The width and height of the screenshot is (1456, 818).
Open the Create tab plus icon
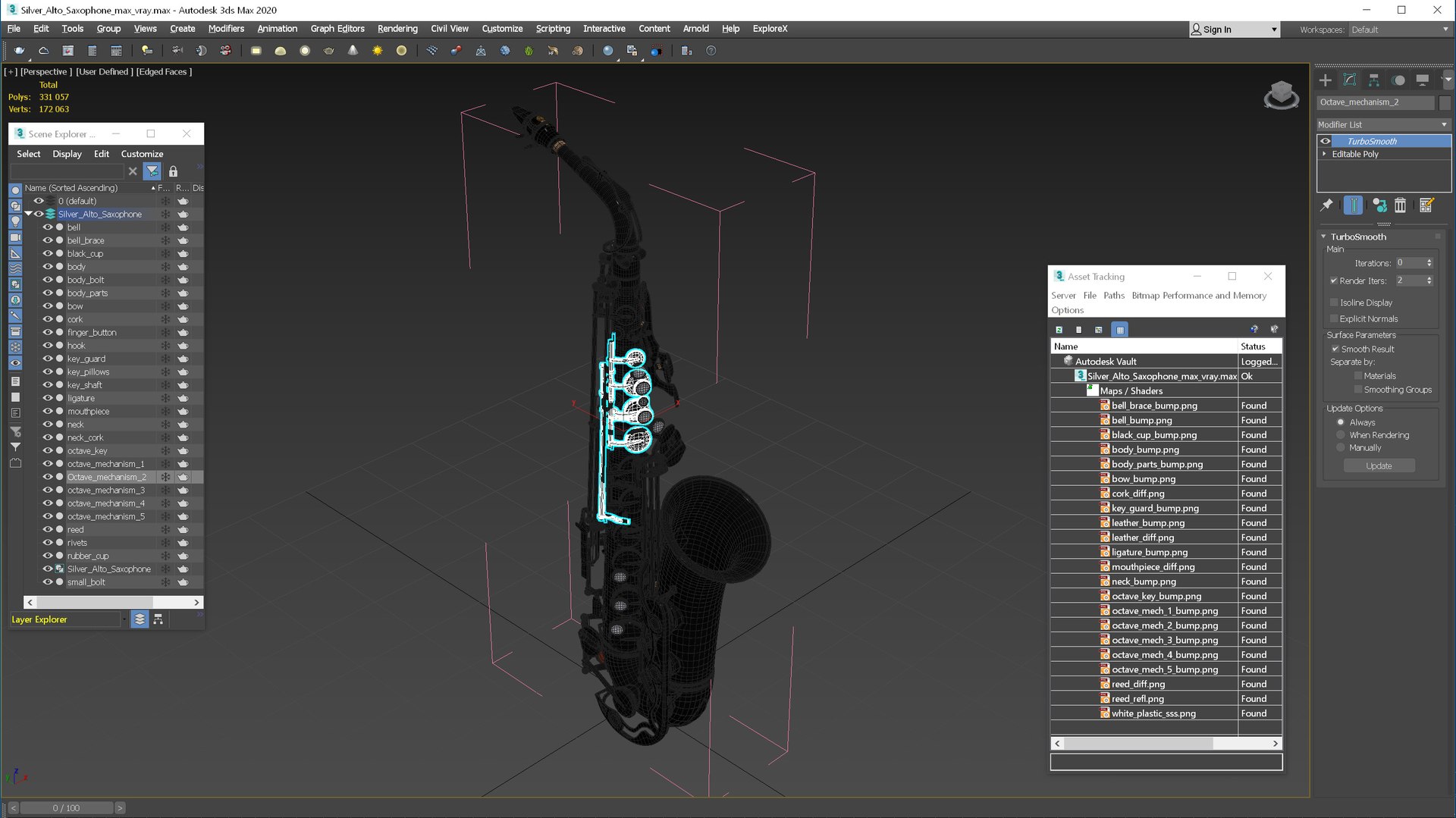click(1326, 80)
